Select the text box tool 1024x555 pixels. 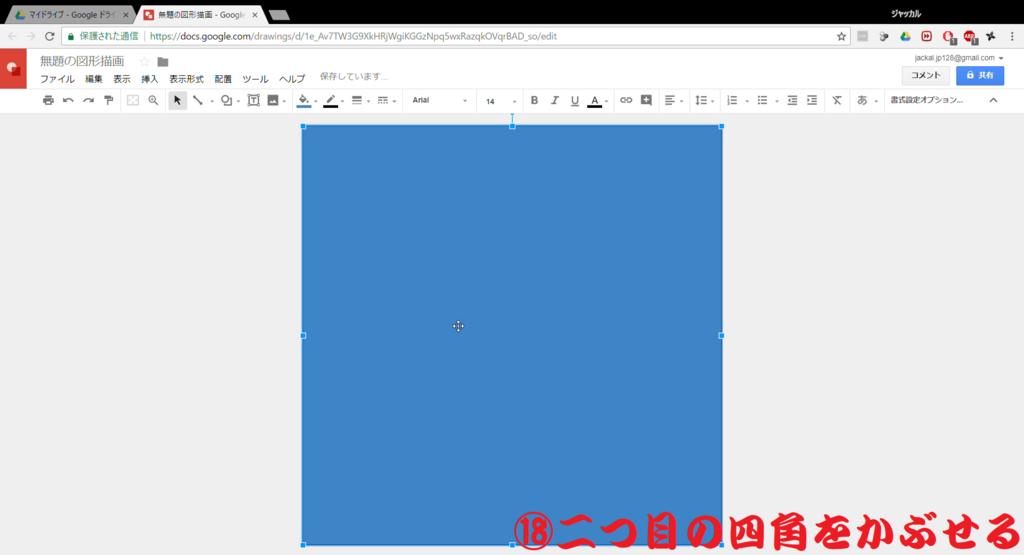click(x=253, y=101)
